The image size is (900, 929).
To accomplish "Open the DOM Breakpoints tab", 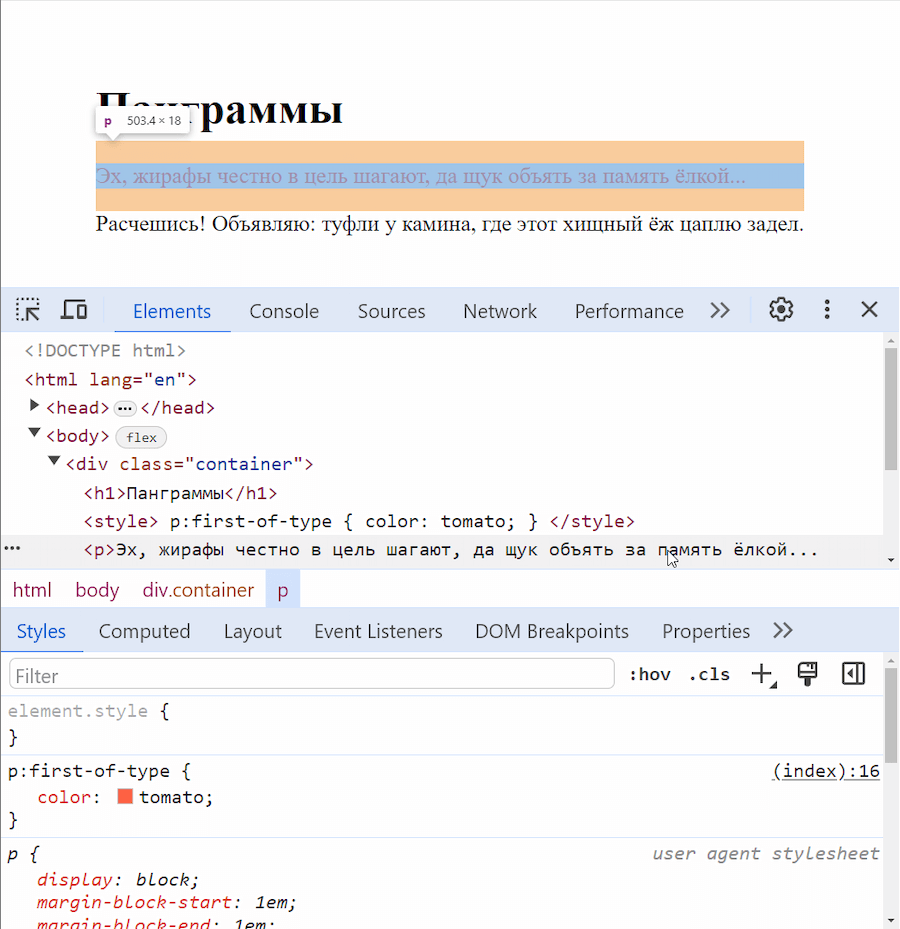I will click(552, 632).
